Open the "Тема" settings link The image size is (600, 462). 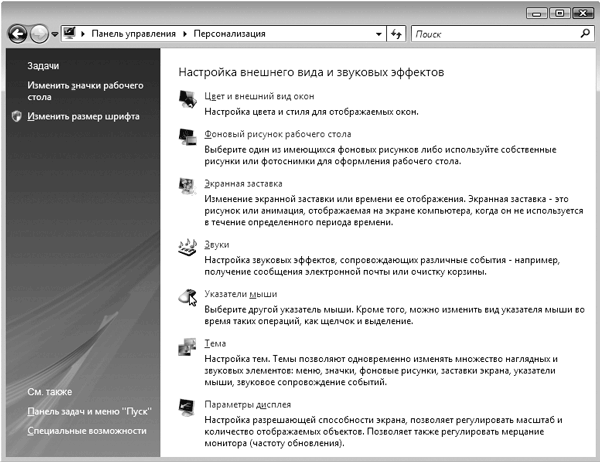pyautogui.click(x=215, y=343)
